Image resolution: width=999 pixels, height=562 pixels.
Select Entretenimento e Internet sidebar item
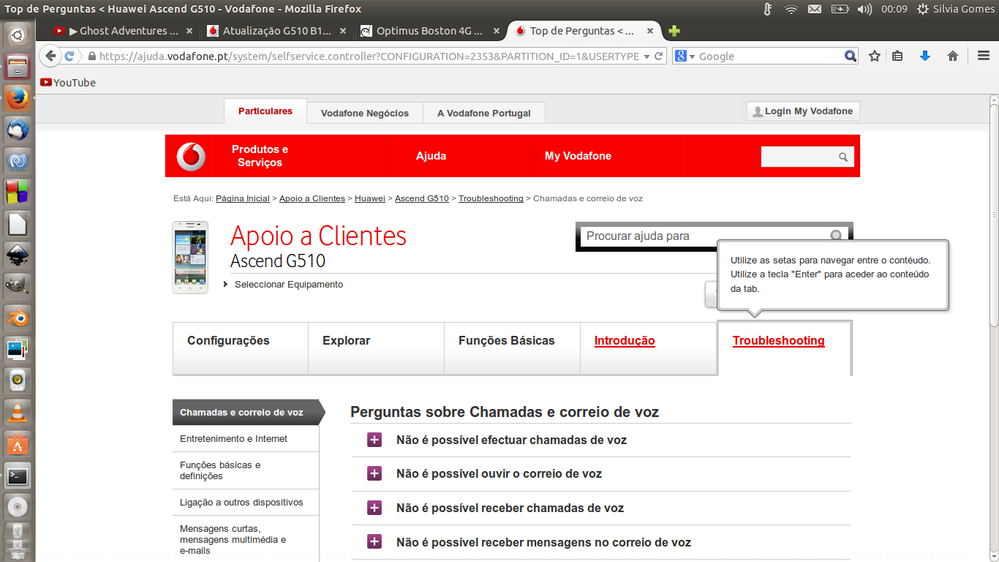[x=245, y=438]
